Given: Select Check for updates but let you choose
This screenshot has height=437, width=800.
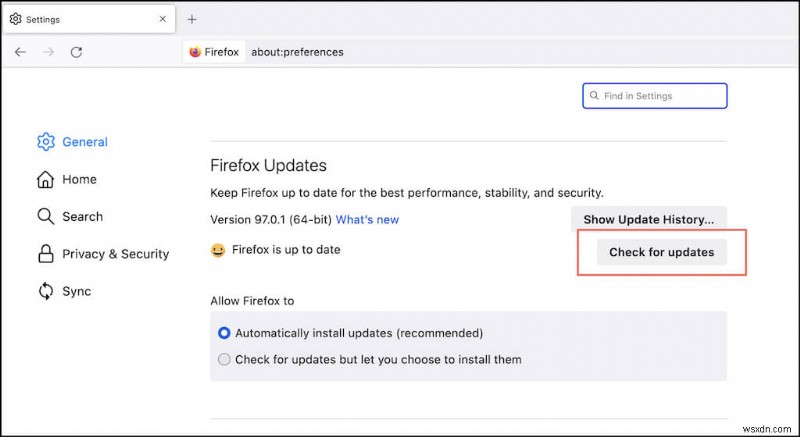Looking at the screenshot, I should (x=370, y=359).
